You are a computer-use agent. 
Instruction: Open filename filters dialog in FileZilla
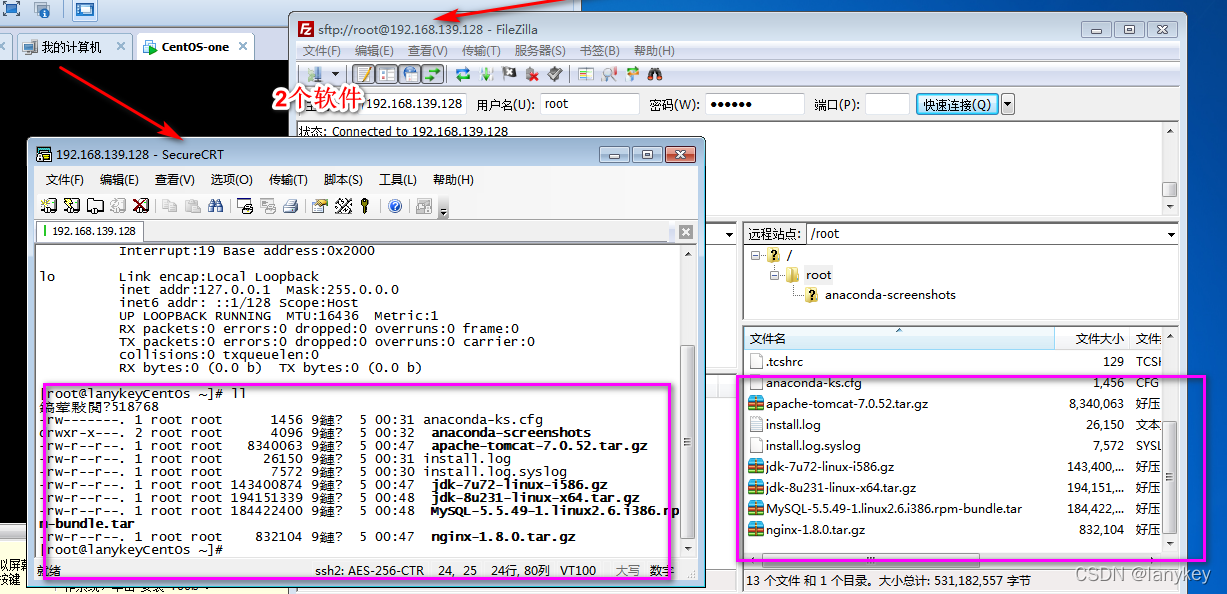(x=586, y=74)
